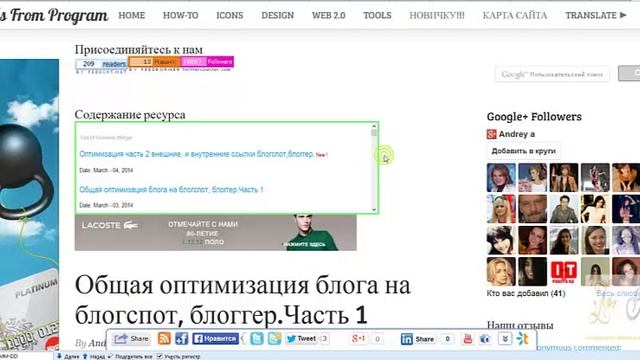This screenshot has width=640, height=360.
Task: Open the DESIGN menu item
Action: pyautogui.click(x=278, y=16)
